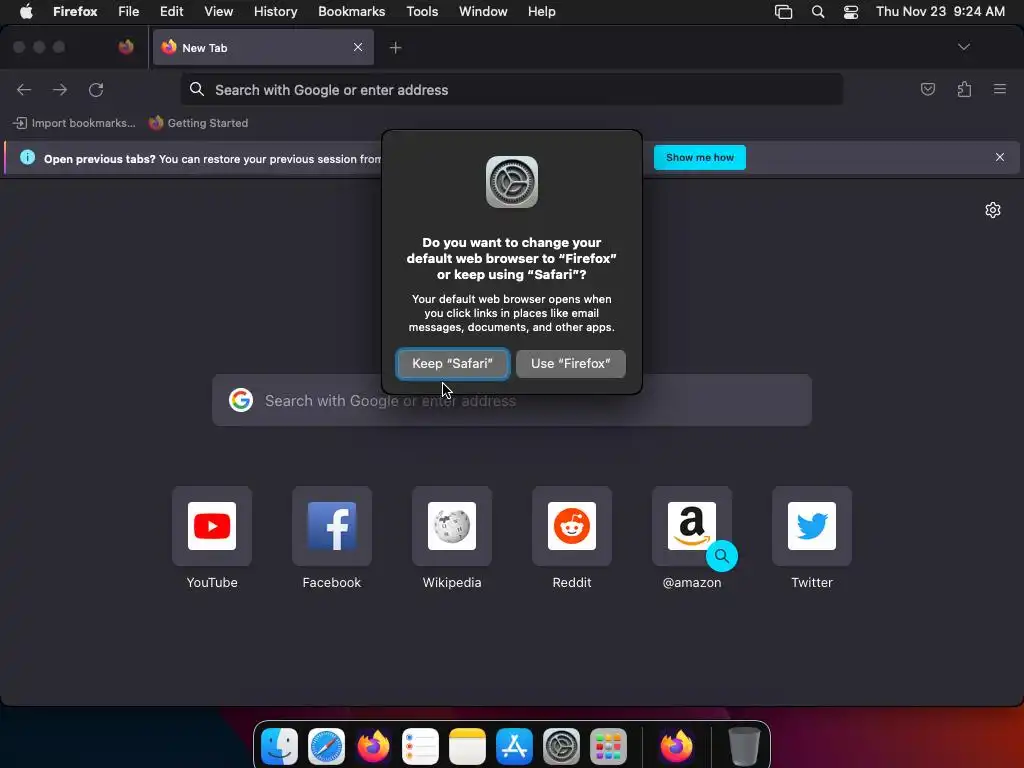The height and width of the screenshot is (768, 1024).
Task: Click the System Settings icon in dialog
Action: coord(512,182)
